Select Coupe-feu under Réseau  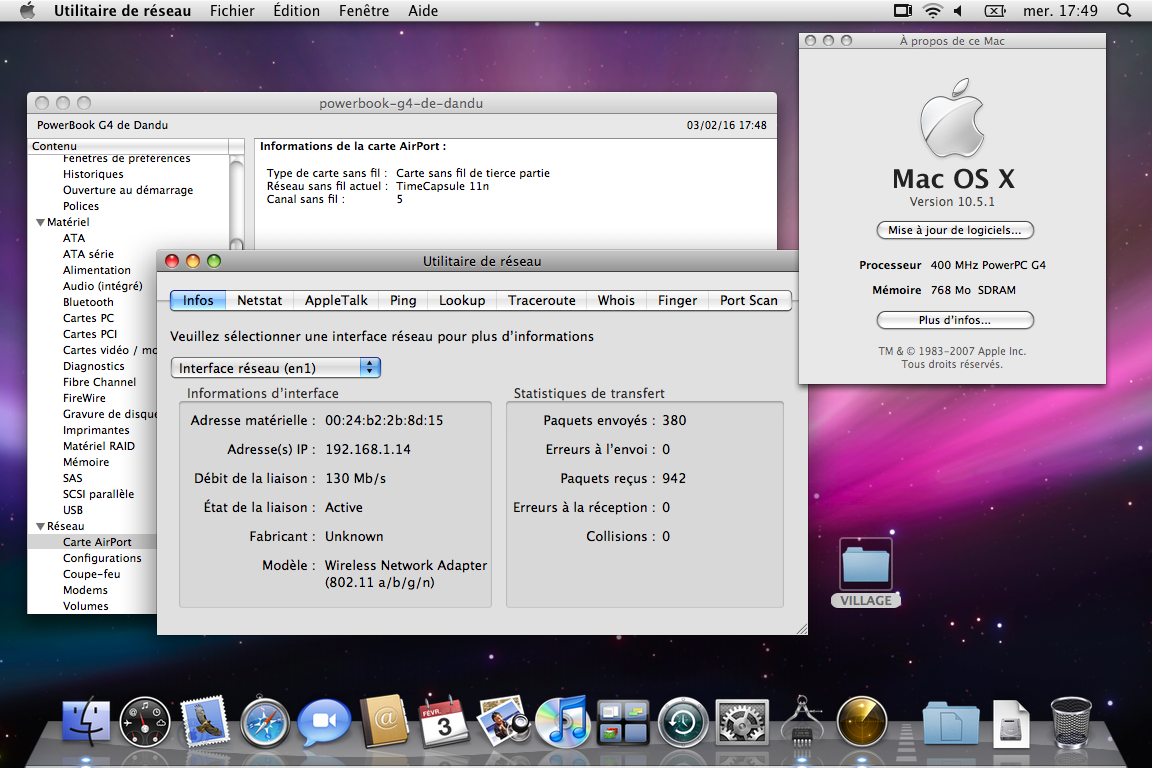pyautogui.click(x=92, y=575)
